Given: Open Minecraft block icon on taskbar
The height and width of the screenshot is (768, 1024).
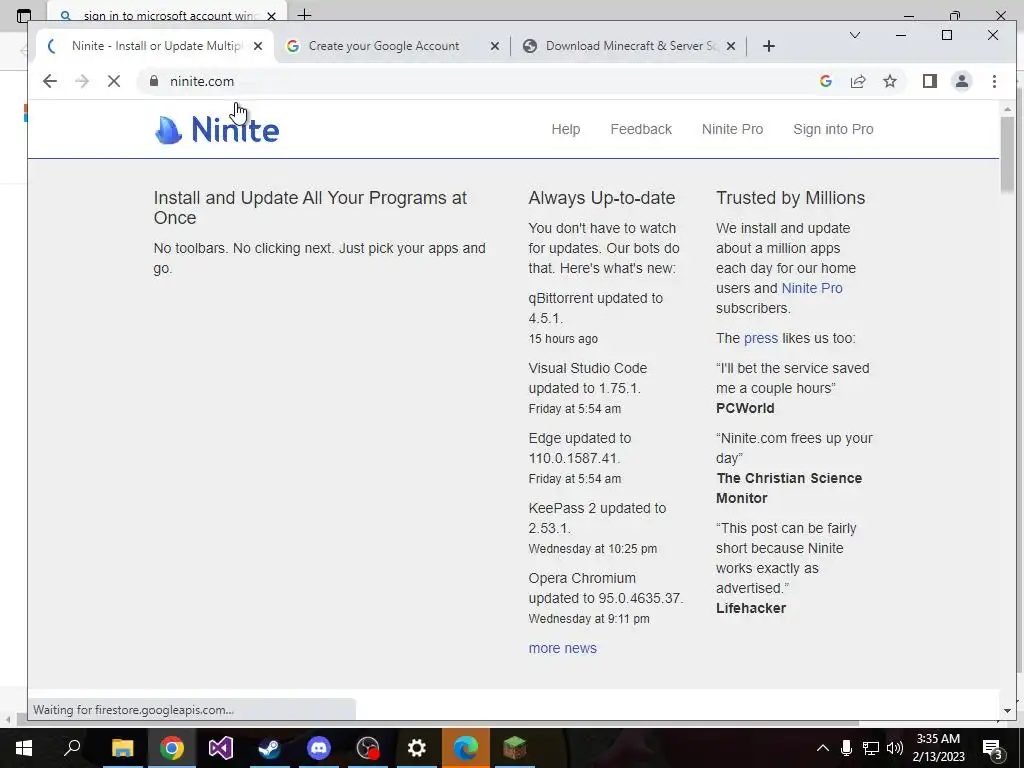Looking at the screenshot, I should (515, 748).
